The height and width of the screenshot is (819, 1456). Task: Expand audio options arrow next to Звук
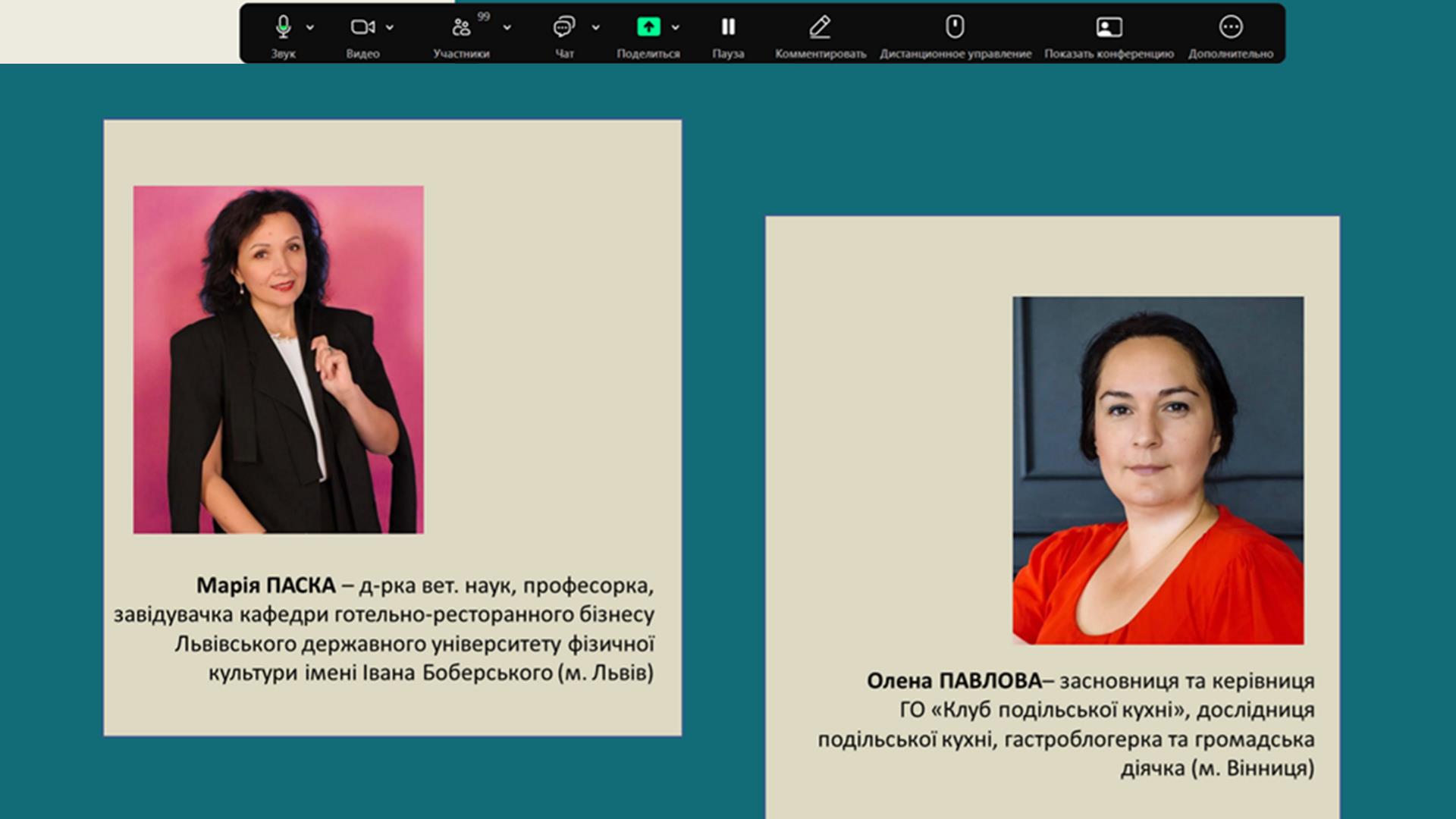point(310,27)
